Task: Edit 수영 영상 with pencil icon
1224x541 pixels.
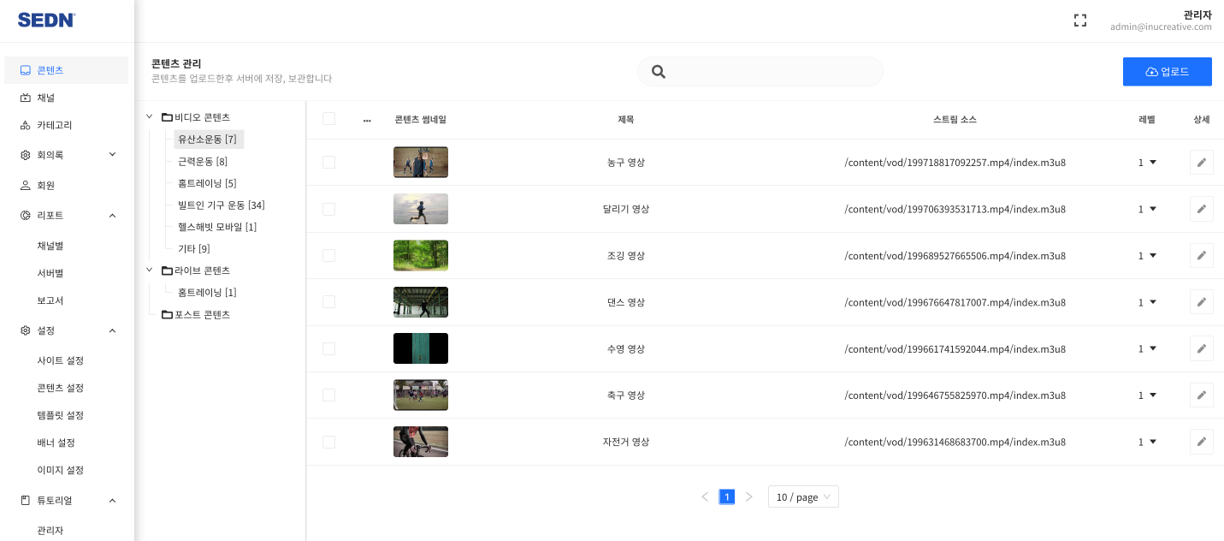Action: point(1201,348)
